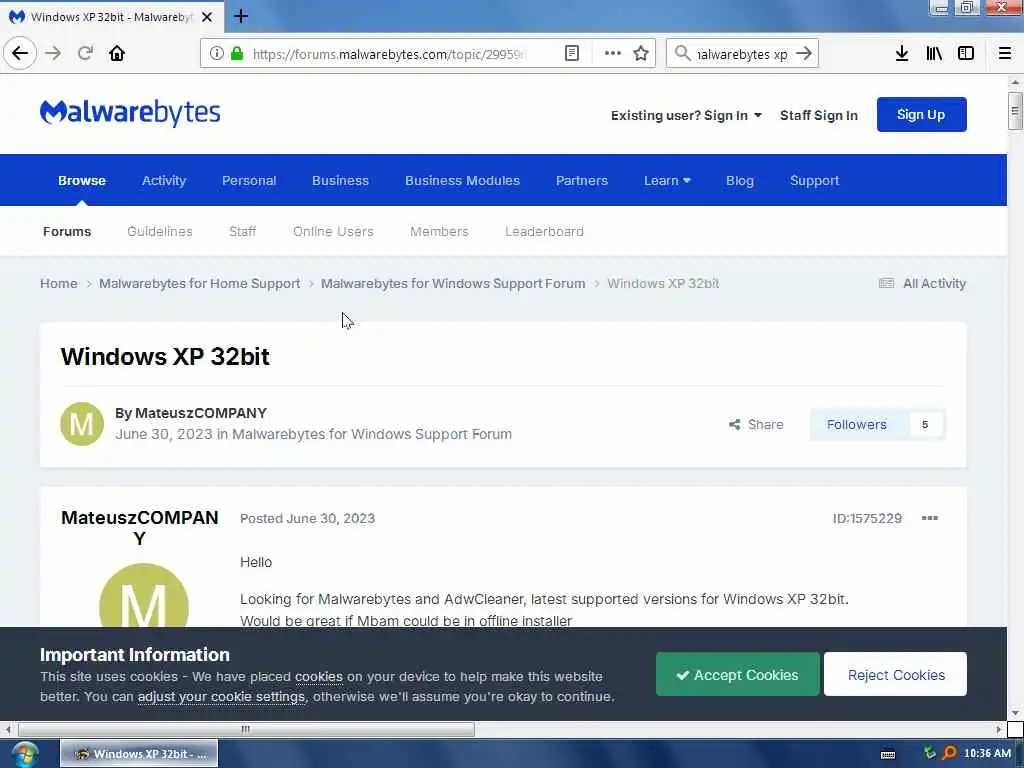Viewport: 1024px width, 768px height.
Task: Open cookies link in banner text
Action: 319,677
